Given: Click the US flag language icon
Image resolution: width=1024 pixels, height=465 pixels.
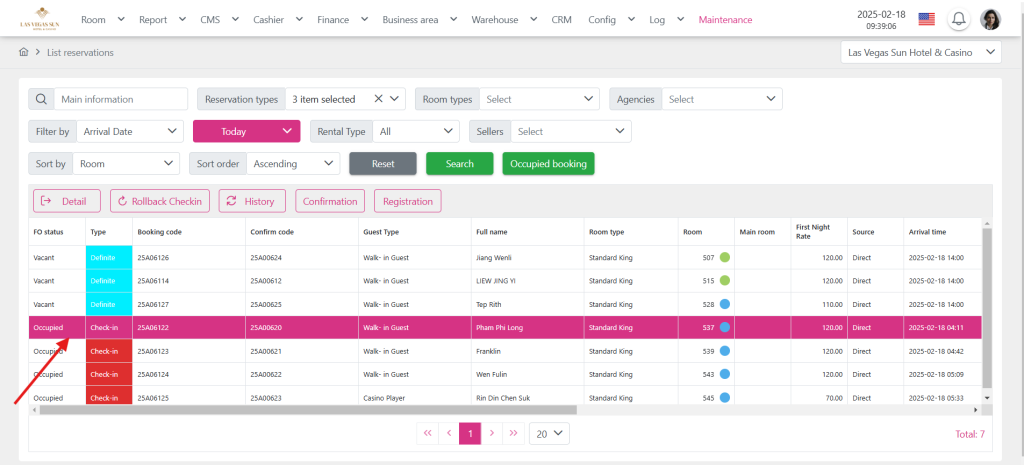Looking at the screenshot, I should tap(926, 19).
